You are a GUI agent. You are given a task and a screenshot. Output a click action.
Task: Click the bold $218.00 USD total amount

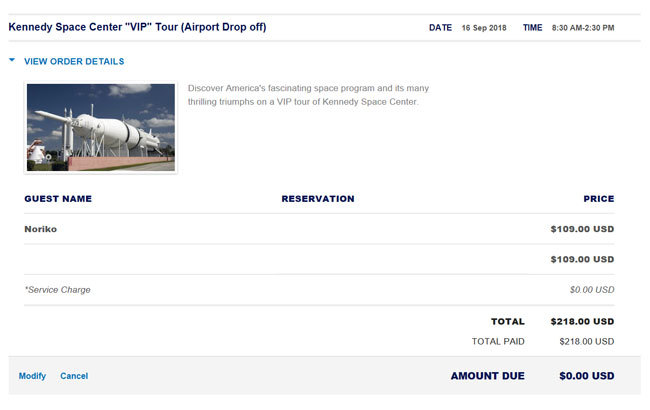click(x=582, y=322)
